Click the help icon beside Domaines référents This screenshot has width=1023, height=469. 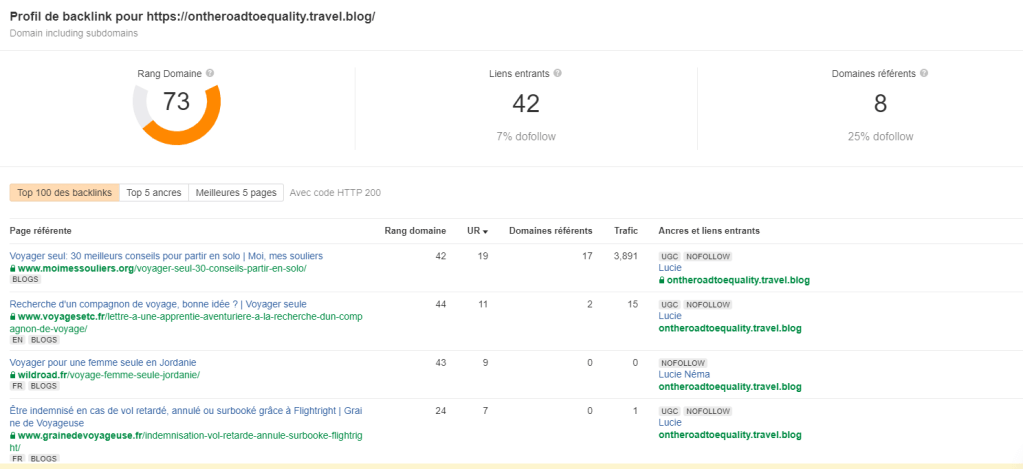tap(924, 74)
